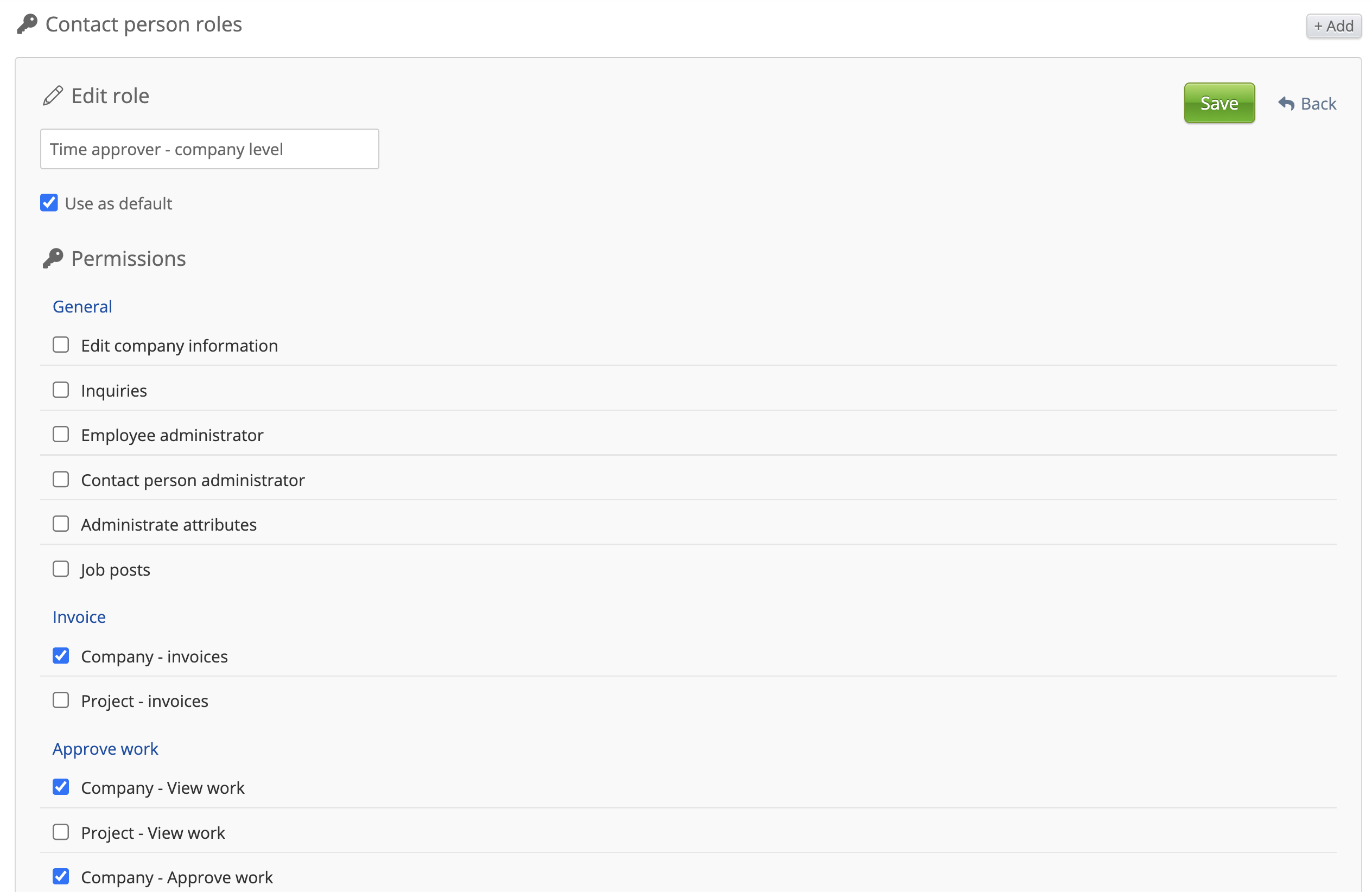
Task: Click the key icon beside Contact person roles
Action: click(27, 24)
